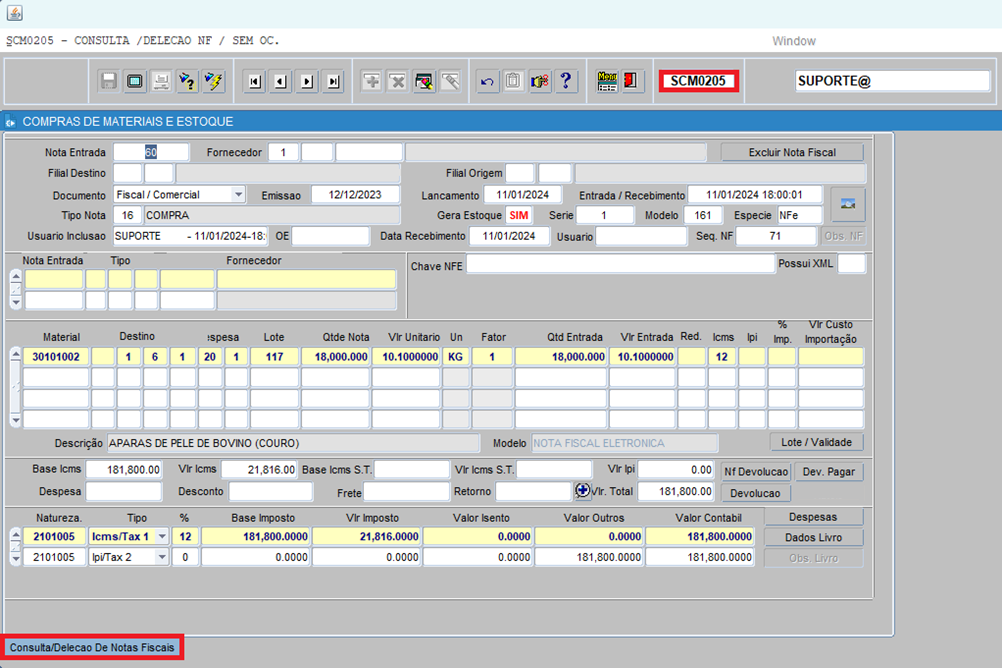Click the monitor screen icon in toolbar
This screenshot has height=668, width=1002.
click(135, 81)
